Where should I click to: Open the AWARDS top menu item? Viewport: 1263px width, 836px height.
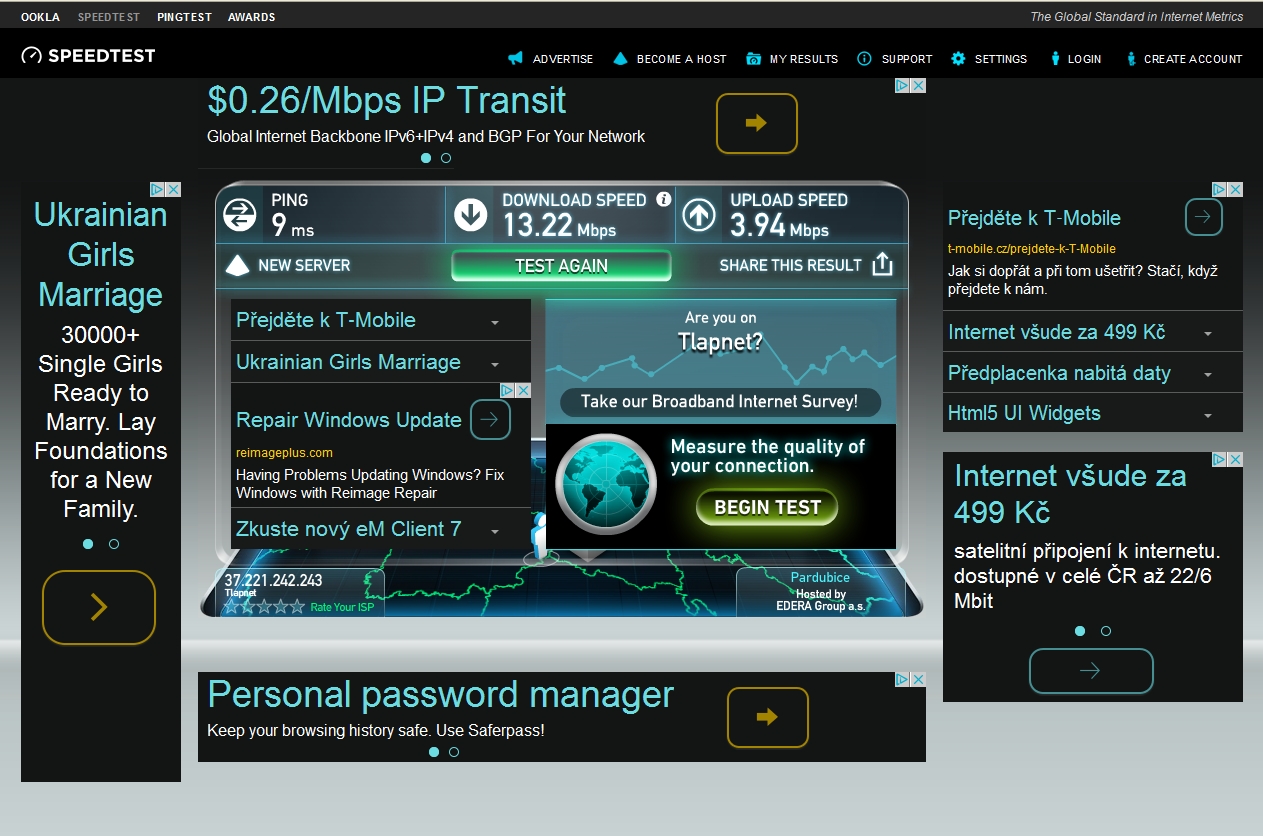tap(251, 17)
